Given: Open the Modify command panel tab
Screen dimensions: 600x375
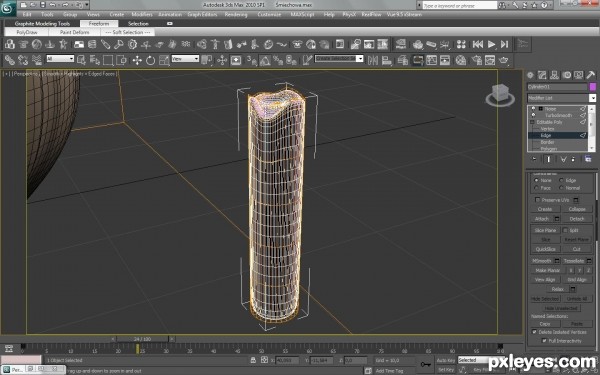Looking at the screenshot, I should pos(542,75).
